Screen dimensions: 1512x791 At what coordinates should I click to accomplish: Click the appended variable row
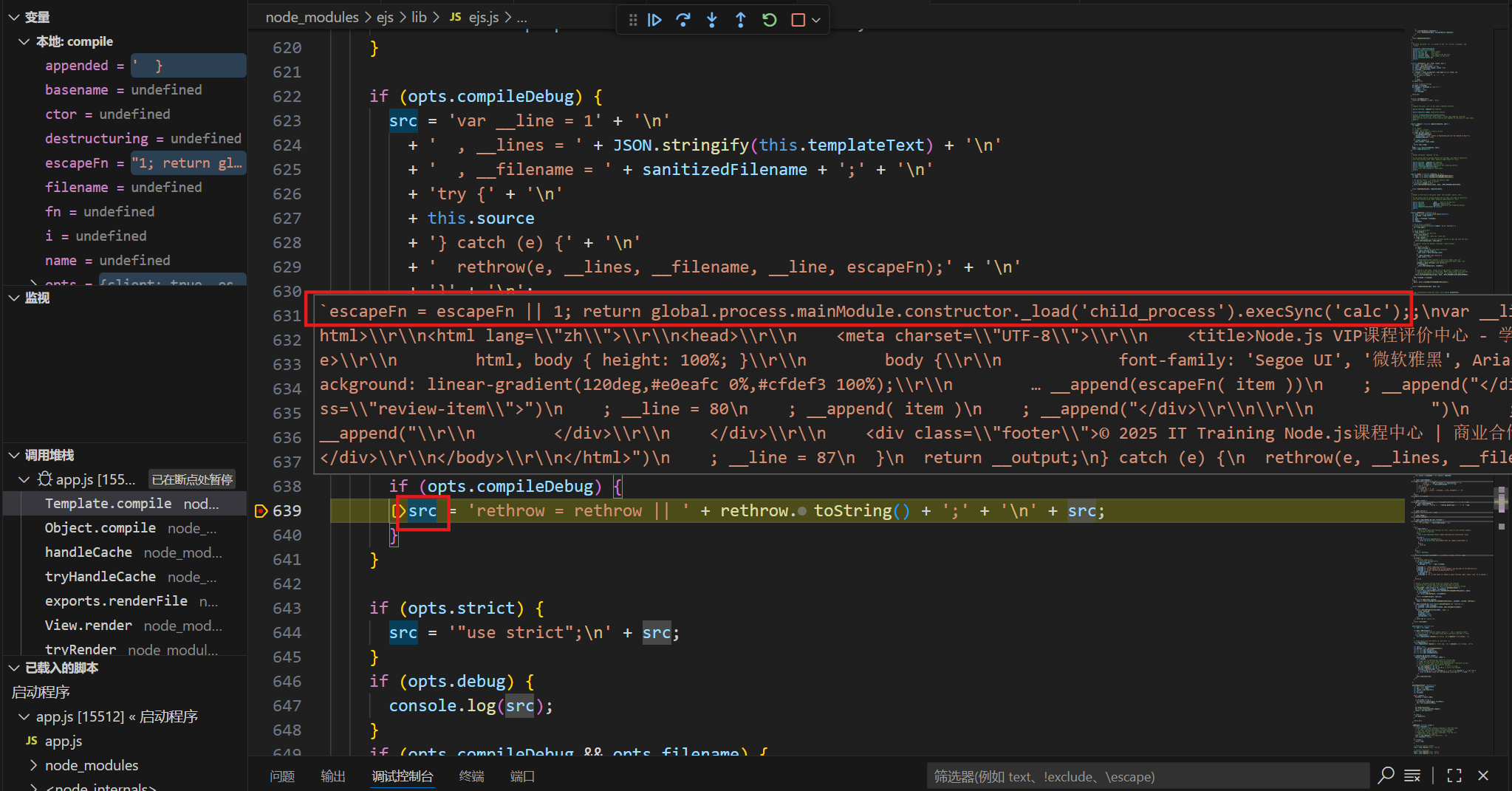pos(125,66)
